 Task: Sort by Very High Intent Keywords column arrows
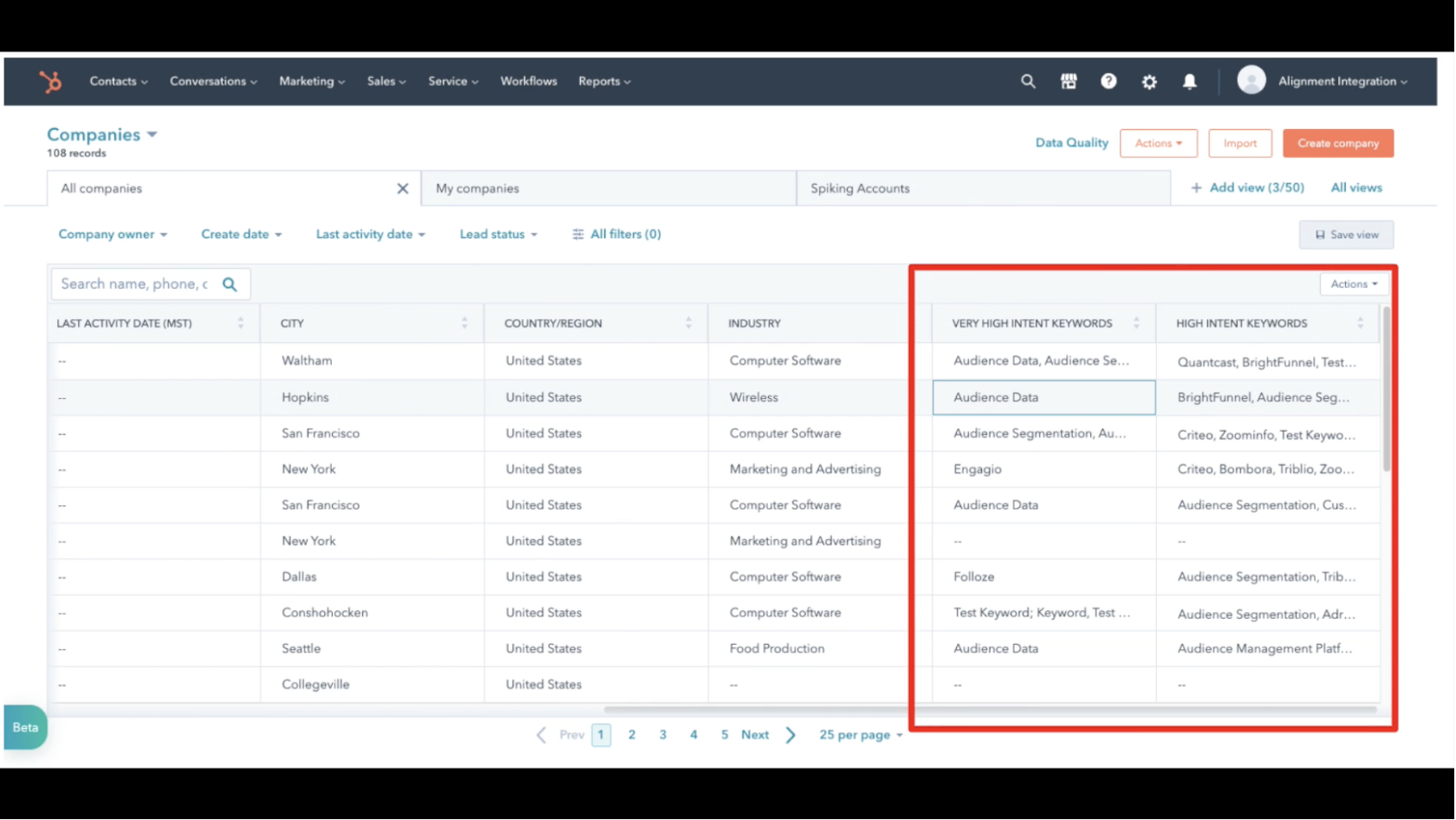point(1137,323)
